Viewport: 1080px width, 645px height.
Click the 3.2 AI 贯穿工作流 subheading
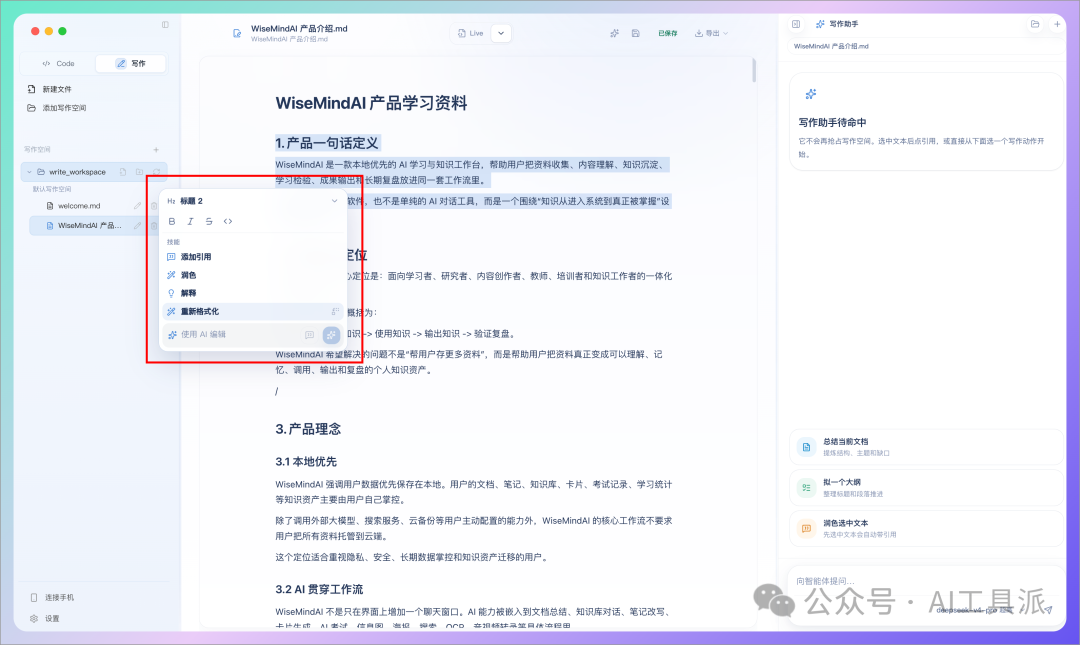(319, 589)
